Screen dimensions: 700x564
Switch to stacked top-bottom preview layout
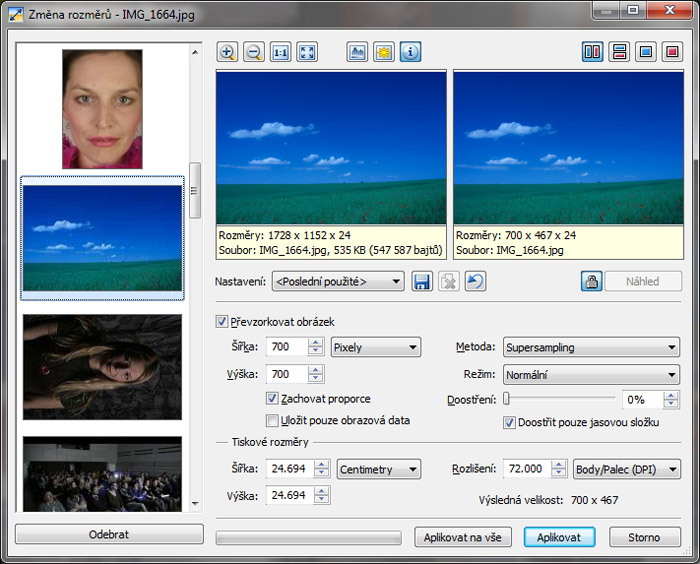point(619,53)
